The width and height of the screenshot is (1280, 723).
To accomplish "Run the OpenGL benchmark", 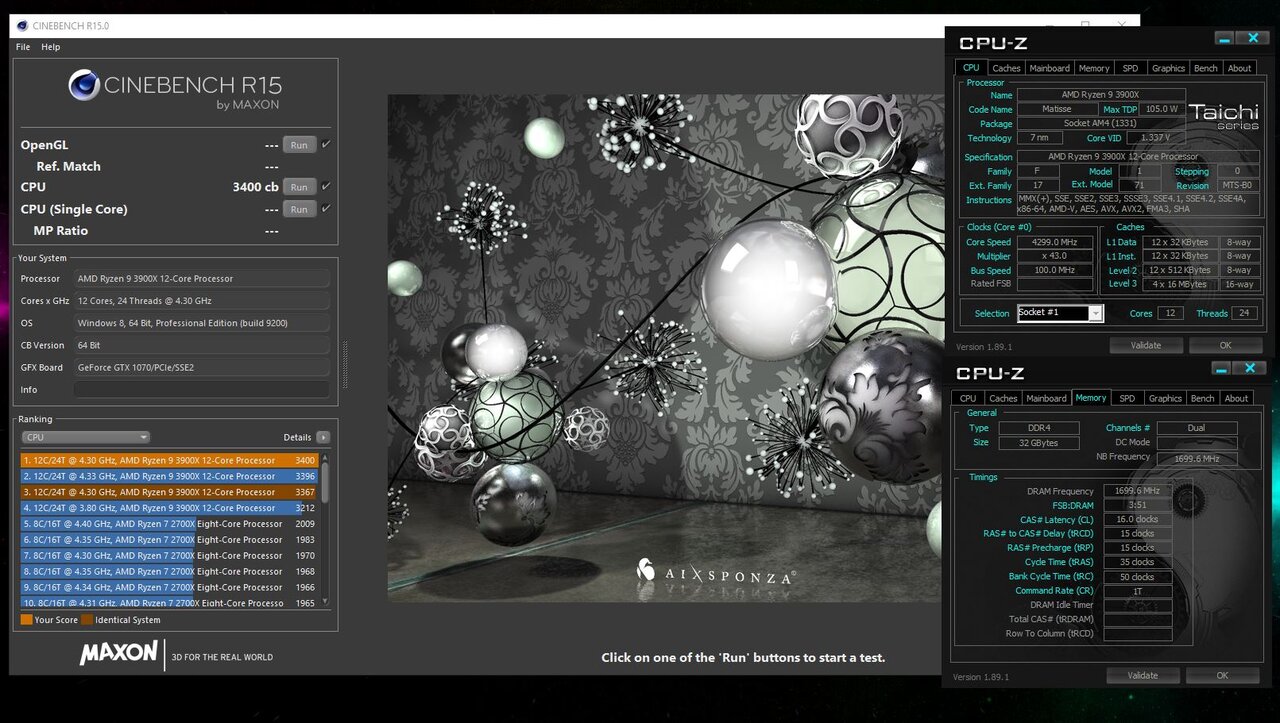I will (x=299, y=145).
